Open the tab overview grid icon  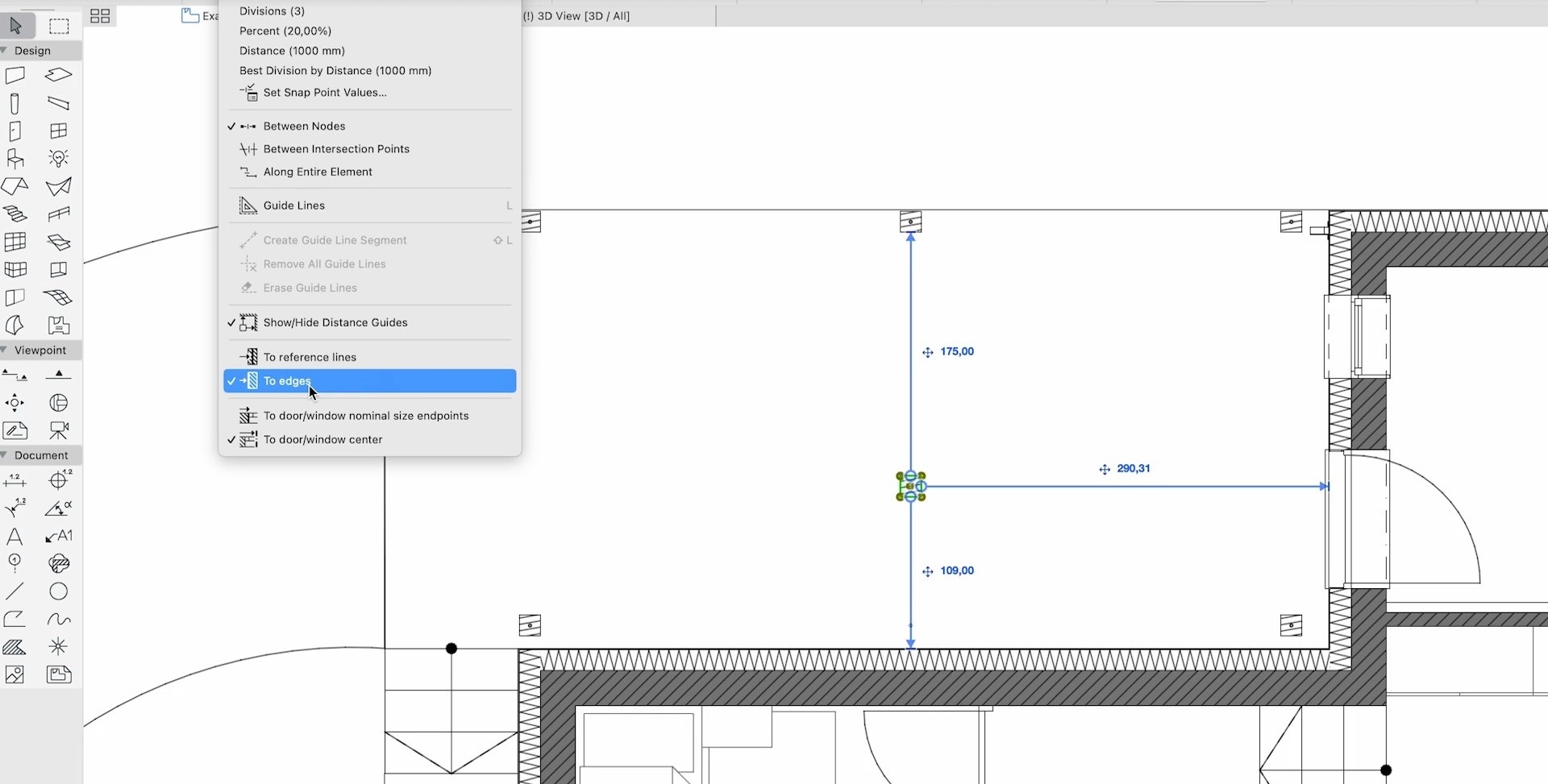click(x=100, y=16)
